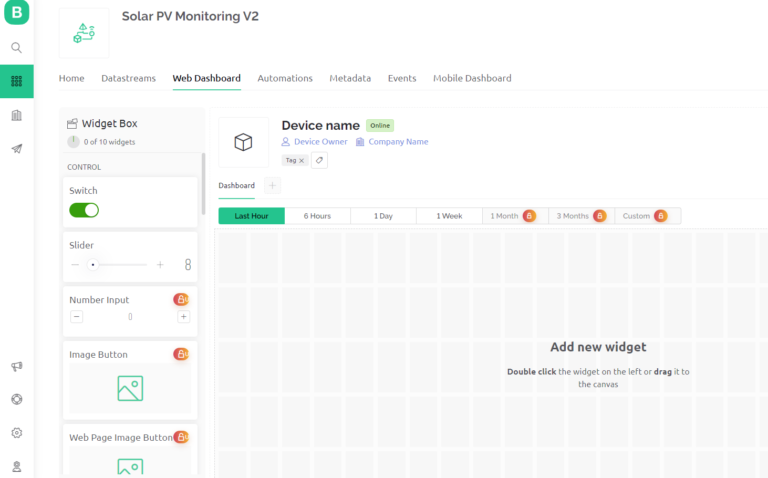Click the edit tag icon button
Viewport: 768px width, 478px height.
(319, 160)
